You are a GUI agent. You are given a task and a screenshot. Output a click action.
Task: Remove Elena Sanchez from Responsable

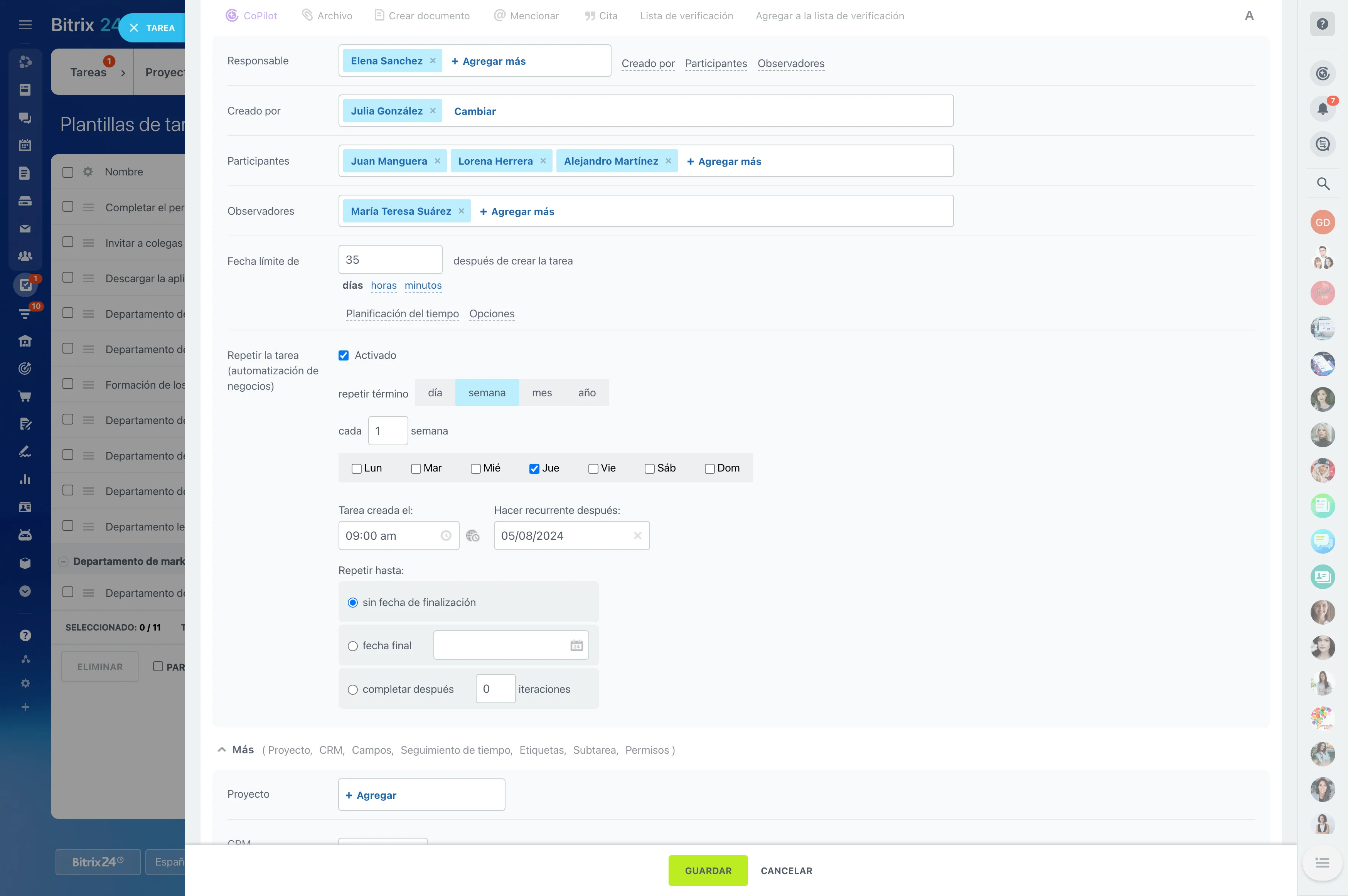[433, 61]
